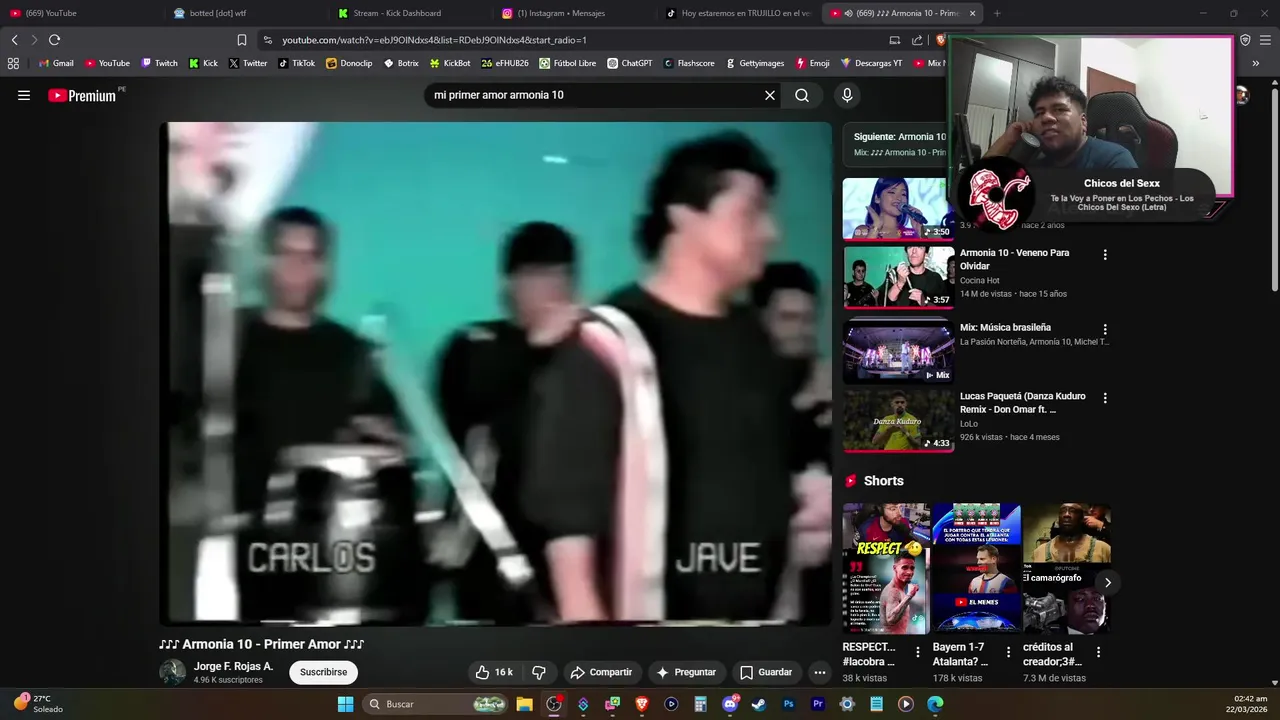Open the Windows Start menu

click(345, 704)
